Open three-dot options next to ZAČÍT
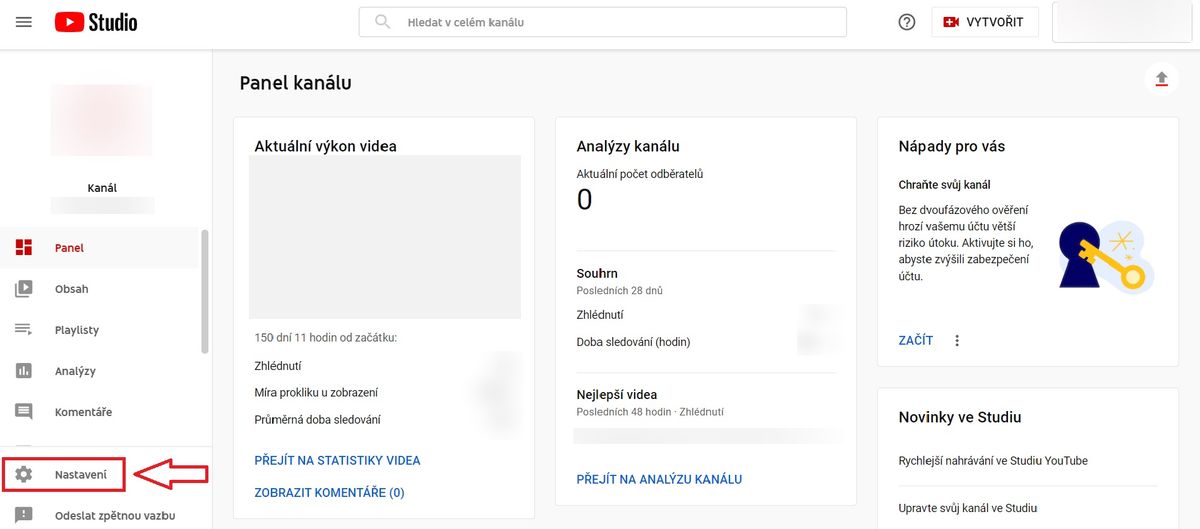This screenshot has height=529, width=1200. [x=957, y=340]
